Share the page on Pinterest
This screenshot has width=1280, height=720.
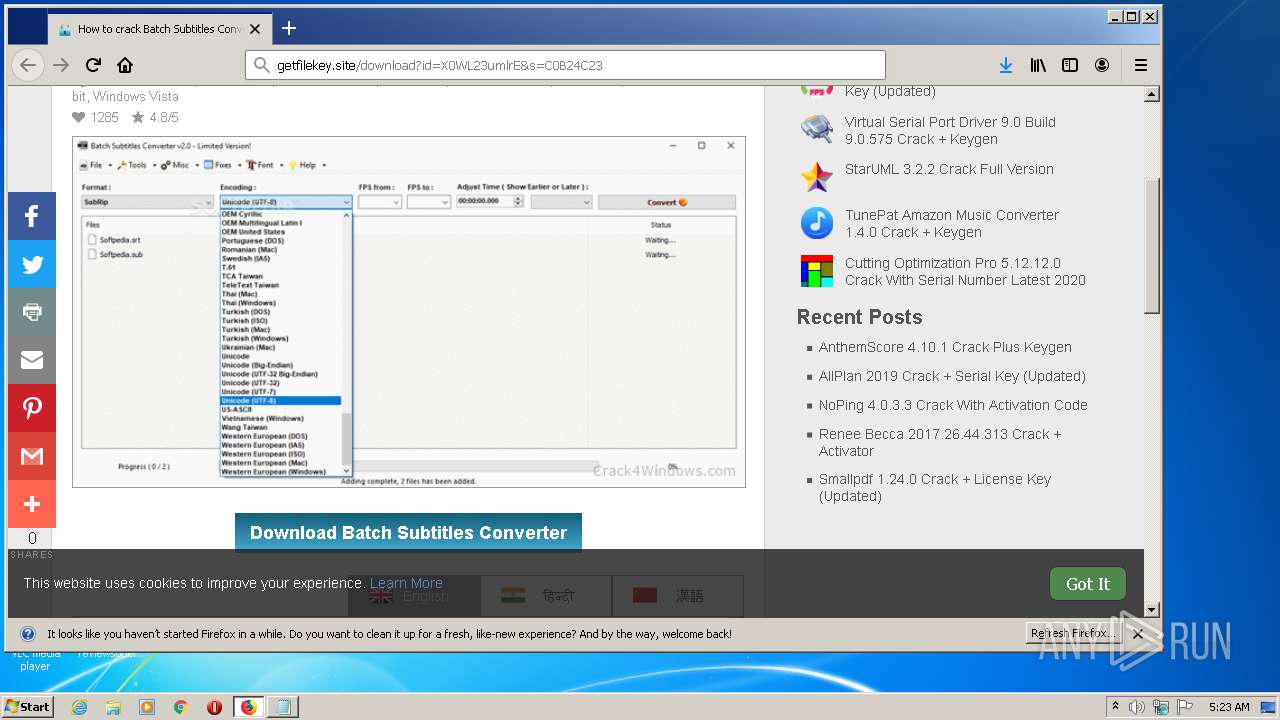pyautogui.click(x=32, y=408)
